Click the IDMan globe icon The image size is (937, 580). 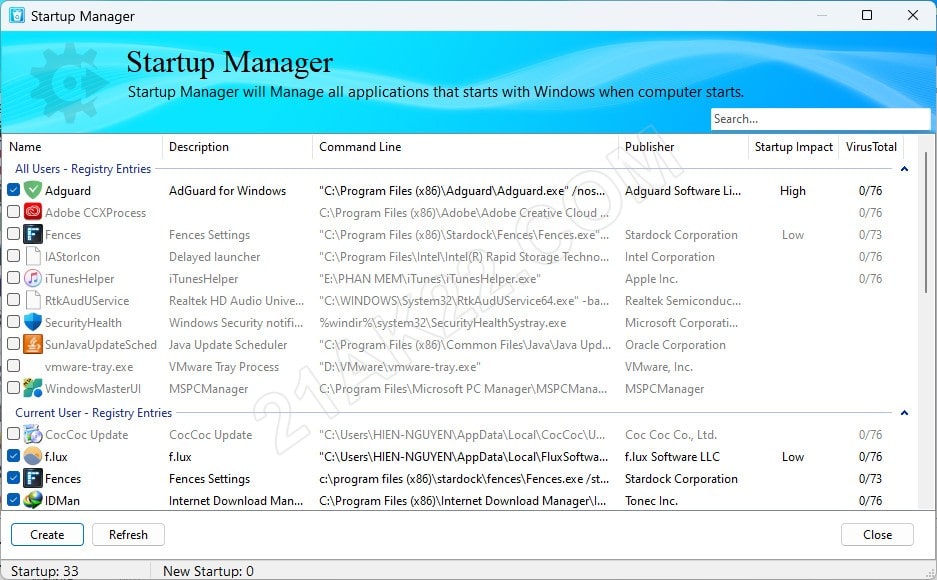coord(33,501)
